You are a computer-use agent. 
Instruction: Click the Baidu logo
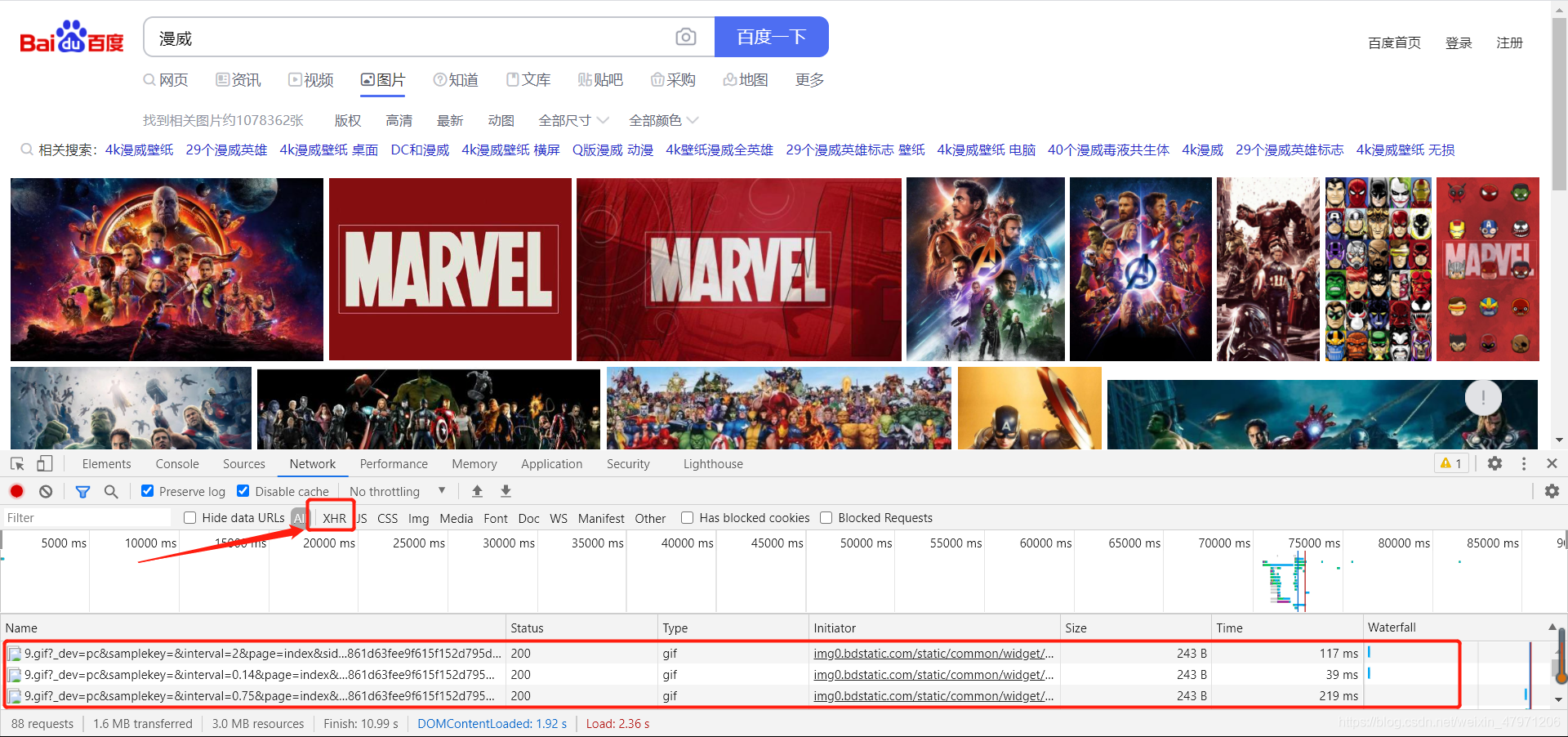(x=72, y=37)
